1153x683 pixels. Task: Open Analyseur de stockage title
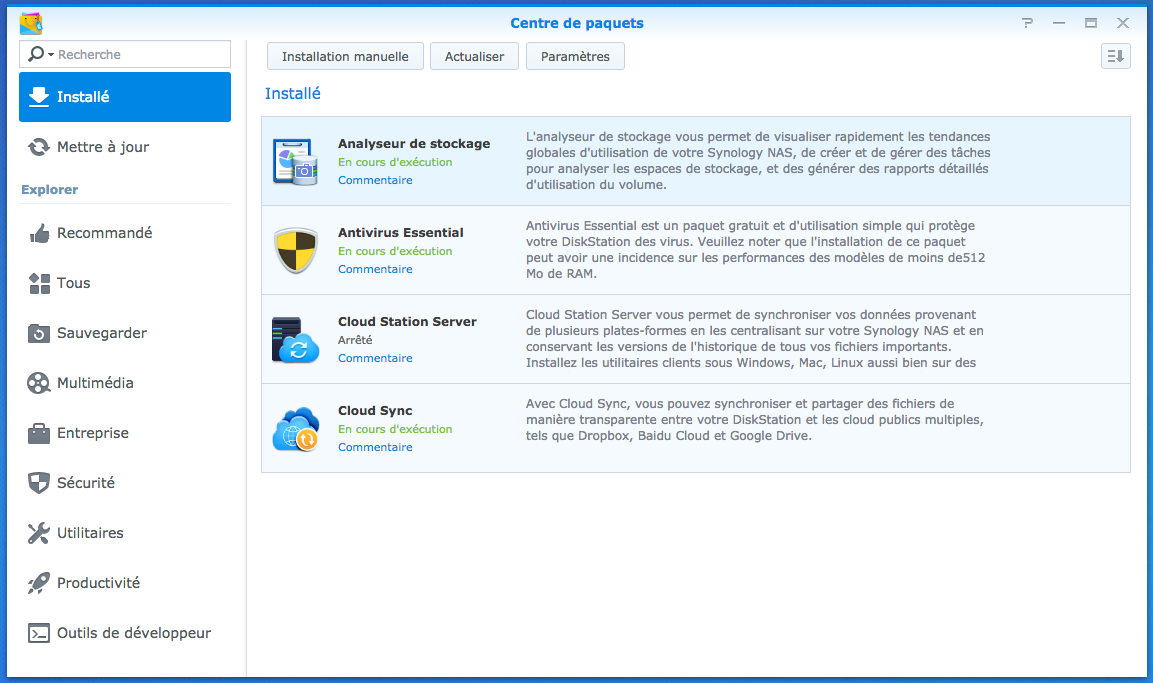tap(414, 143)
